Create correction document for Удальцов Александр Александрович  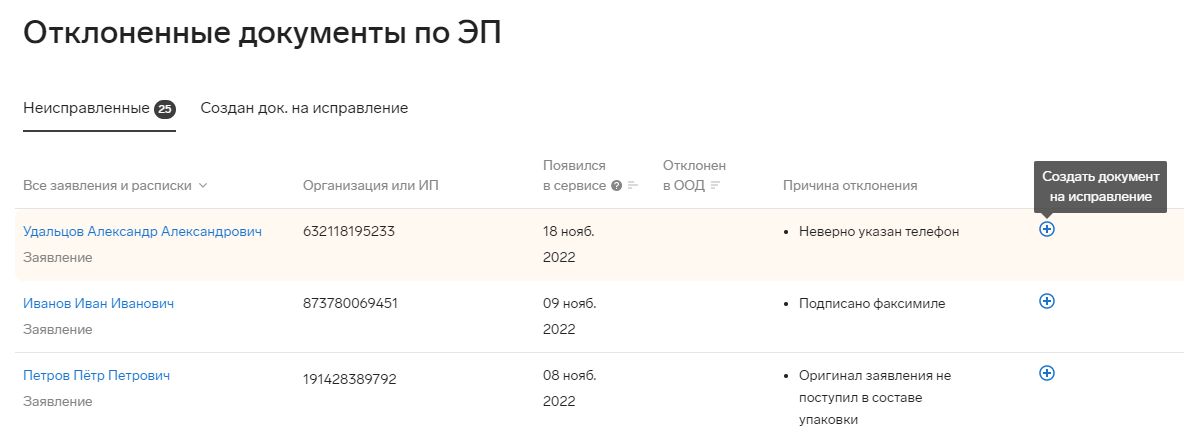(x=1047, y=229)
